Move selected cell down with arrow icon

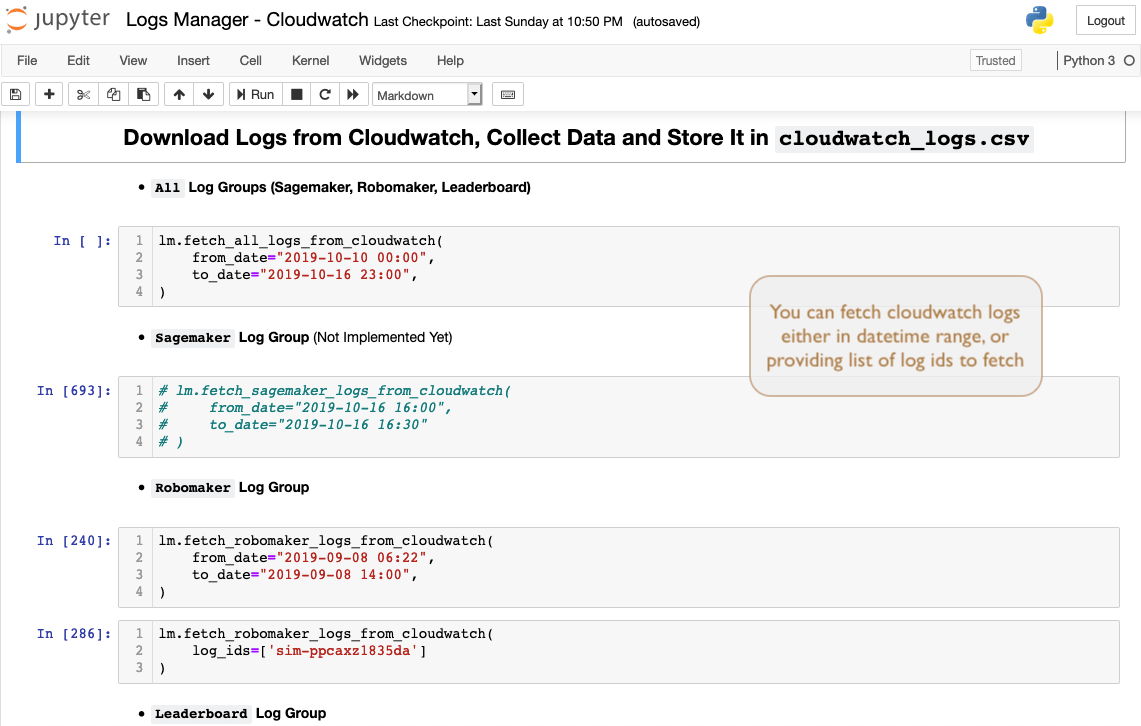[x=208, y=95]
